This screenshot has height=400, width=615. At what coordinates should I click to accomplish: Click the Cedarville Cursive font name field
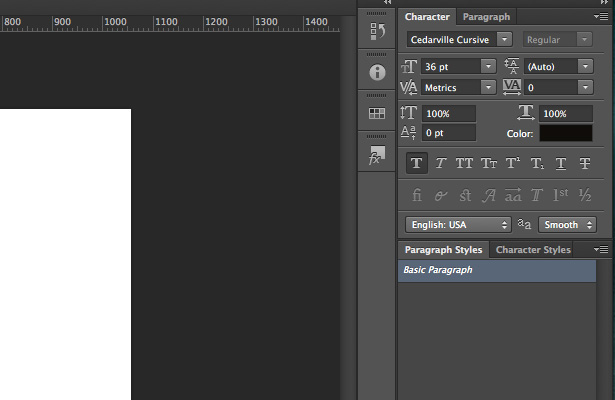tap(452, 40)
